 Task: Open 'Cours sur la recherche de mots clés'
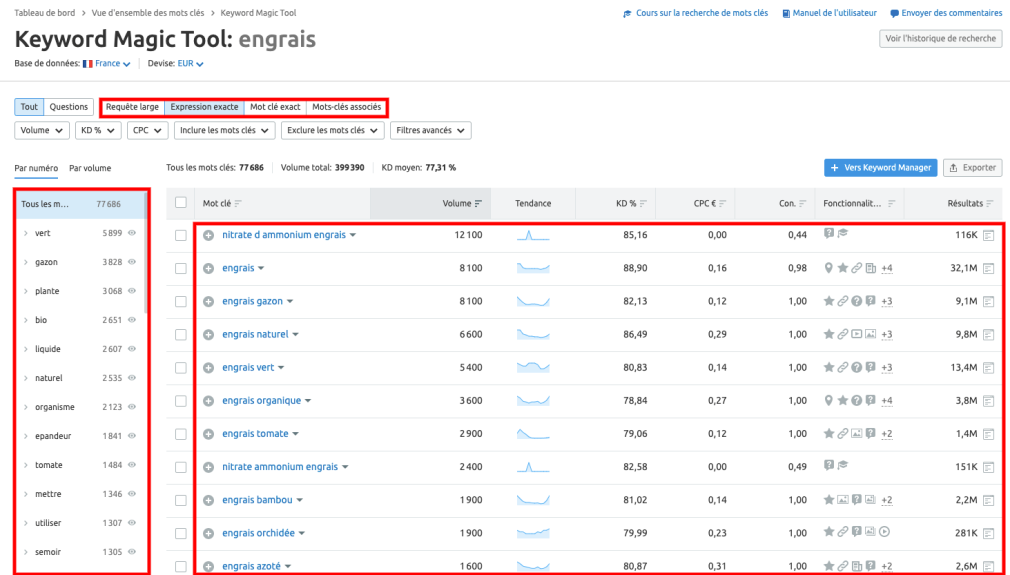(696, 13)
